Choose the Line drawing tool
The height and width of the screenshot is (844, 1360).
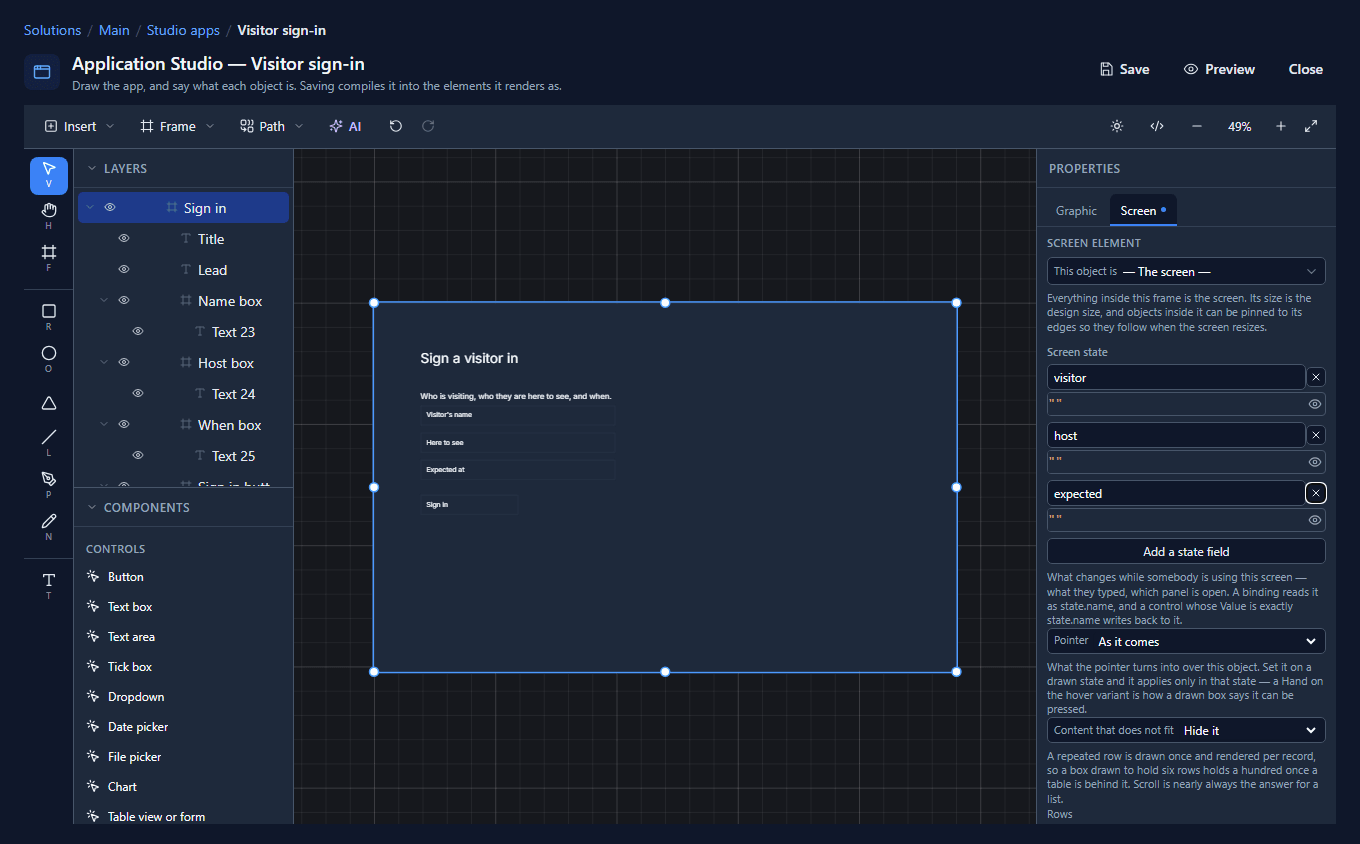pos(49,444)
